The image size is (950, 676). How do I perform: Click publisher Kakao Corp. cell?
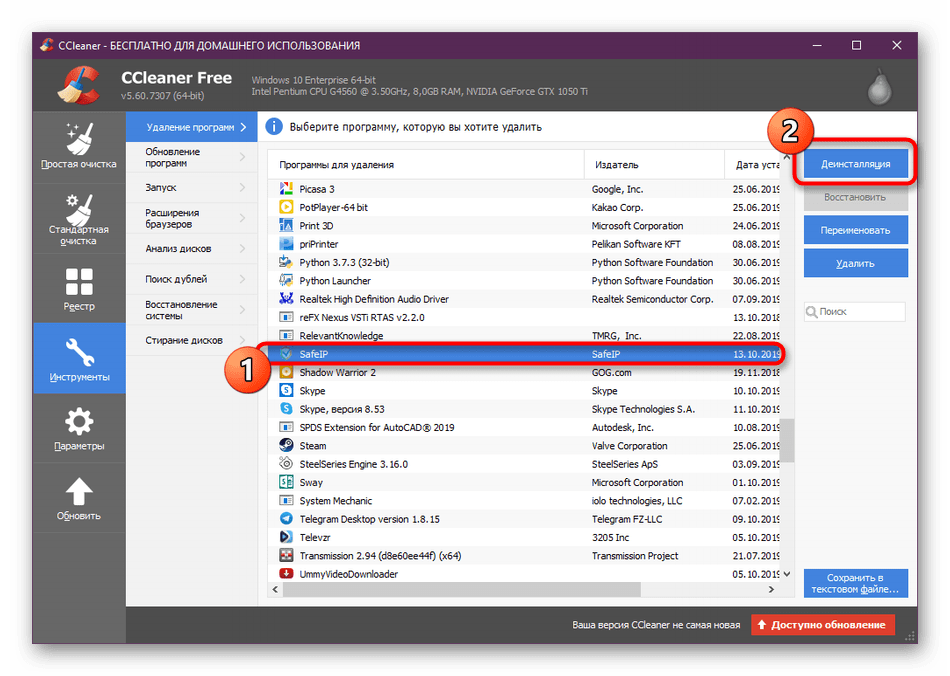[x=617, y=207]
